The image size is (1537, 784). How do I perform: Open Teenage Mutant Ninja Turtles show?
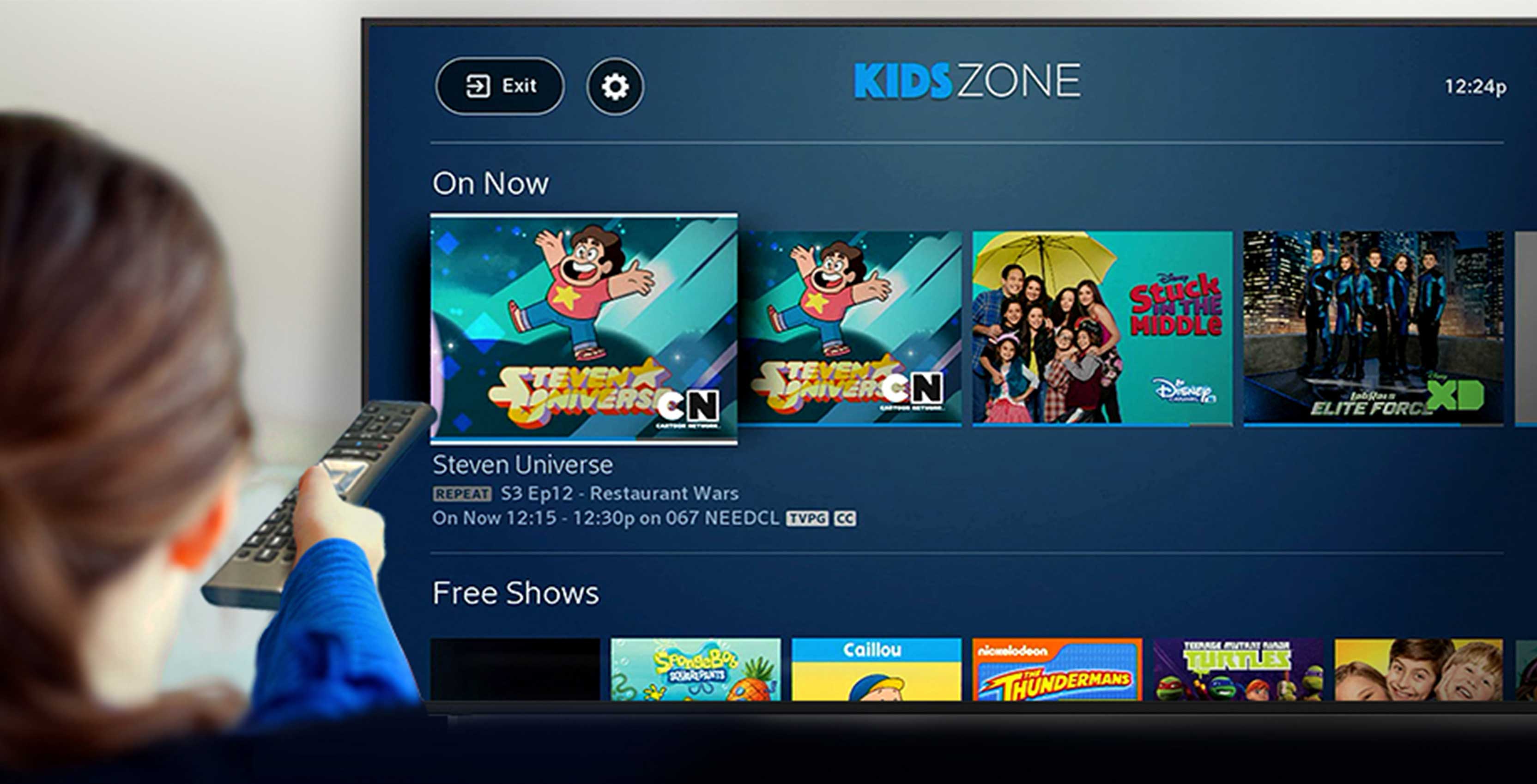tap(1238, 669)
